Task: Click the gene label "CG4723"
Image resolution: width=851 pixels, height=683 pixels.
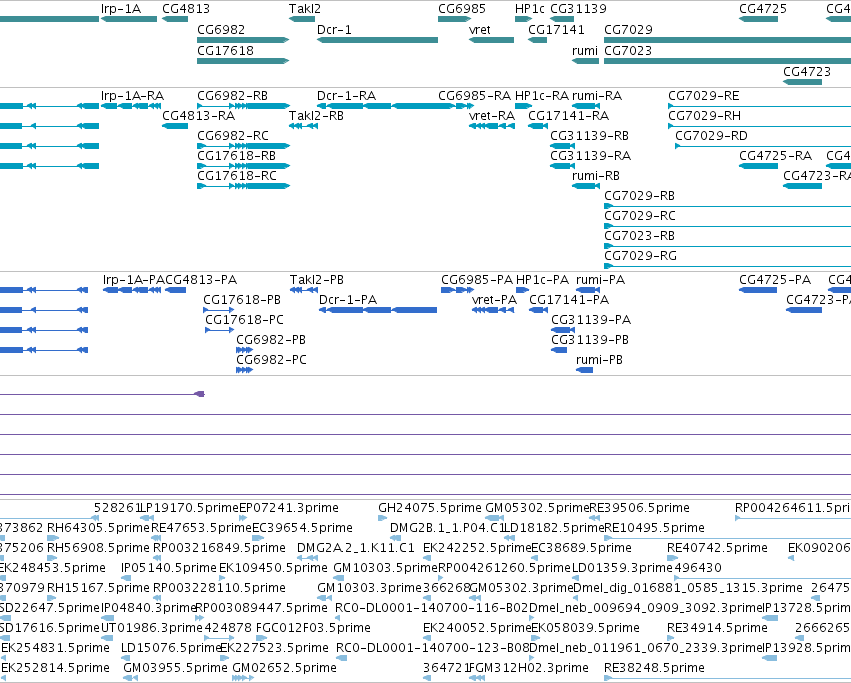Action: [x=806, y=72]
